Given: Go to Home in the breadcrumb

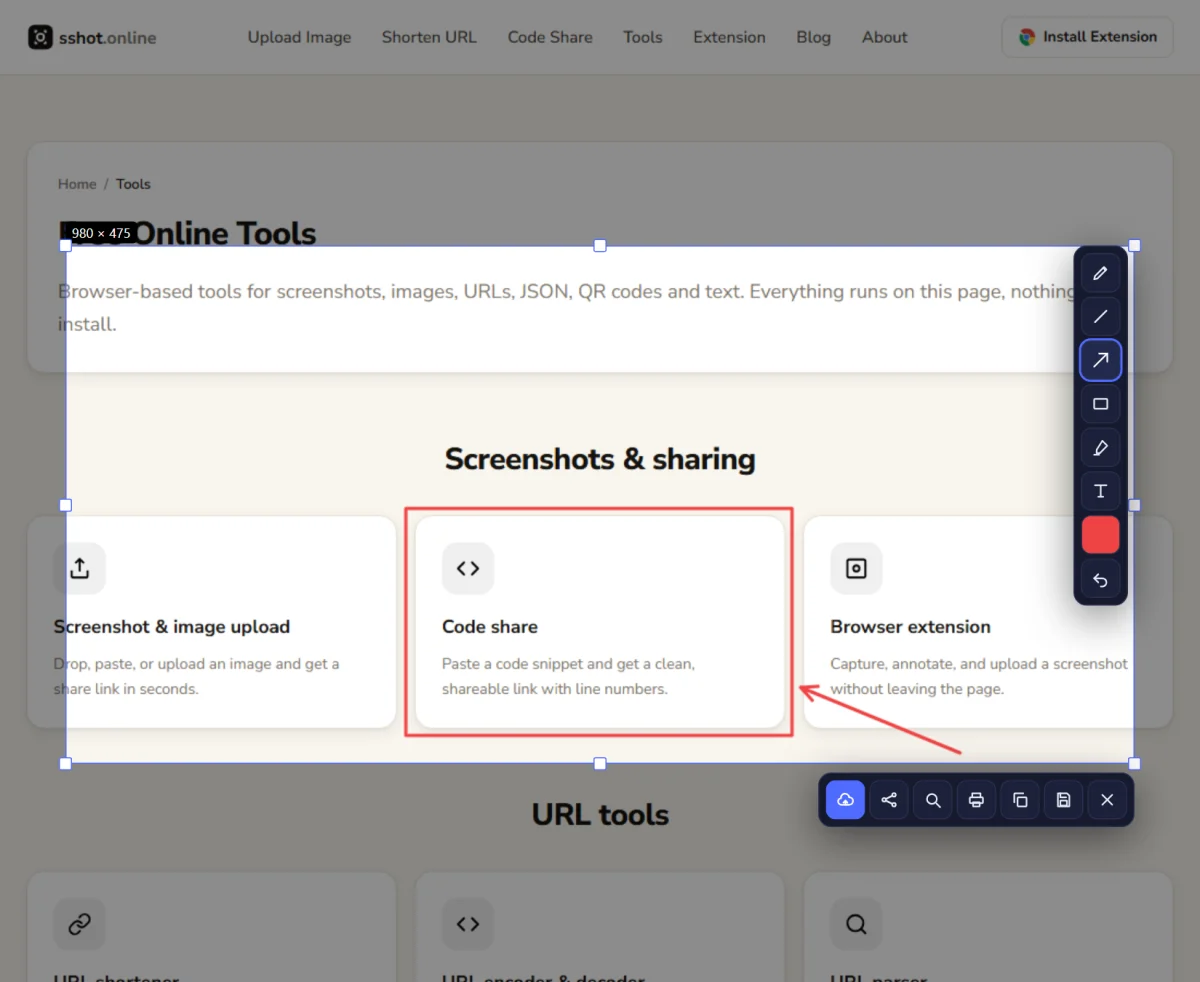Looking at the screenshot, I should [77, 184].
